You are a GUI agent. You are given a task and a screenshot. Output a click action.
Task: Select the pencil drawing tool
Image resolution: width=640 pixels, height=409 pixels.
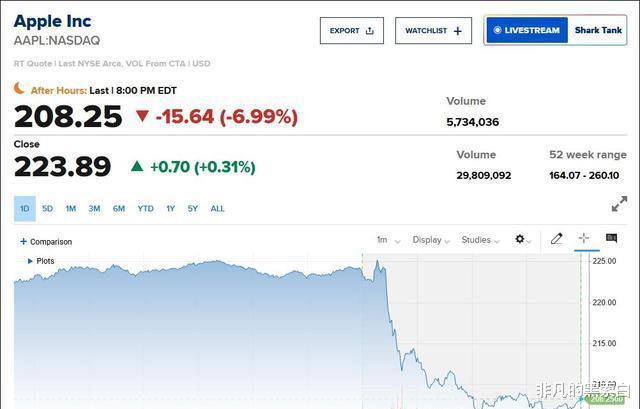557,240
